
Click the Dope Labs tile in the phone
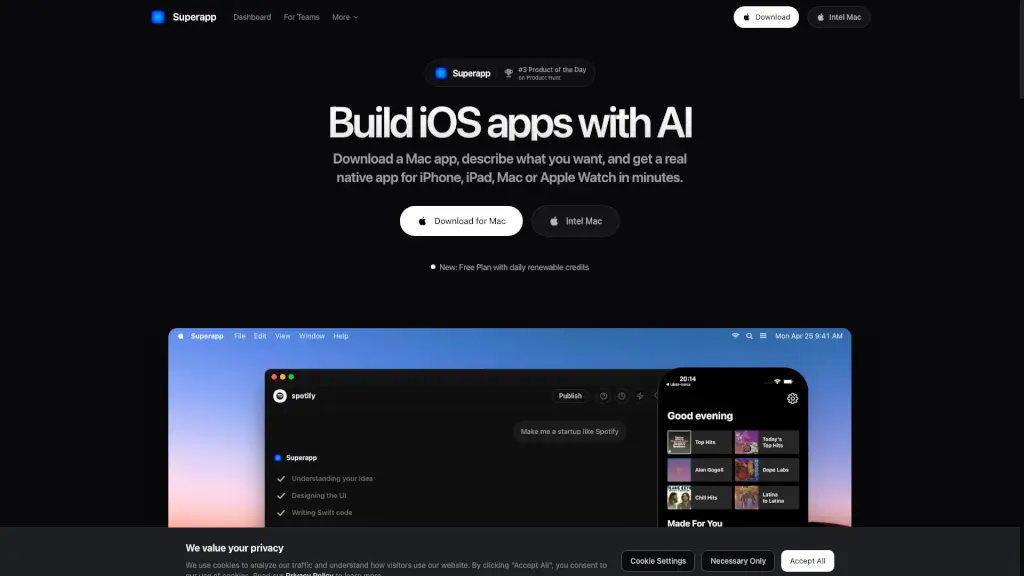(x=766, y=470)
